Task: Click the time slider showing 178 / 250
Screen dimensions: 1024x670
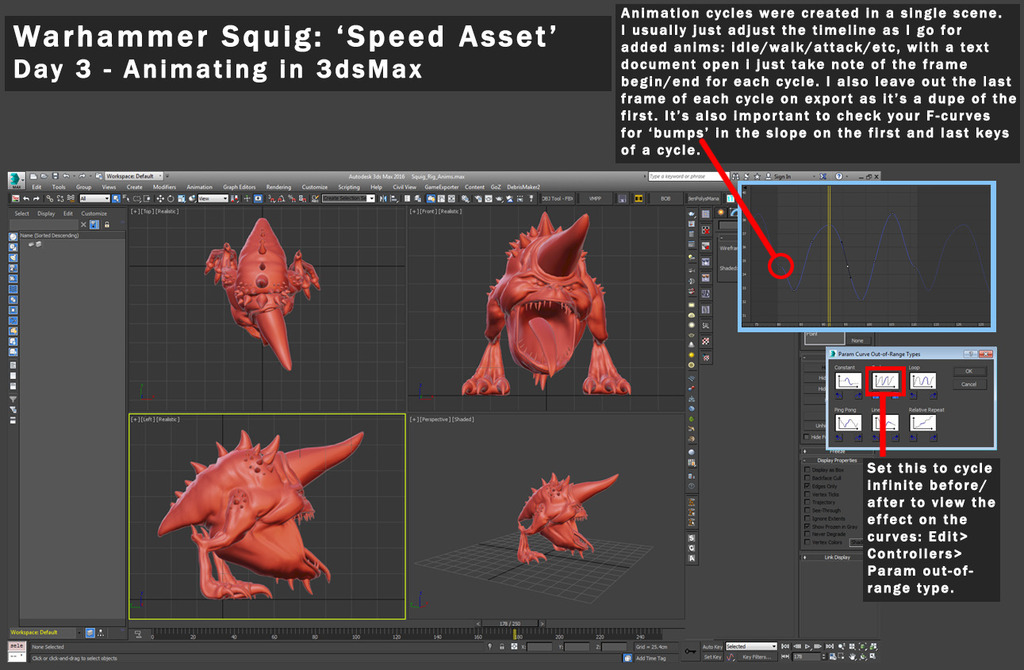Action: [x=510, y=624]
